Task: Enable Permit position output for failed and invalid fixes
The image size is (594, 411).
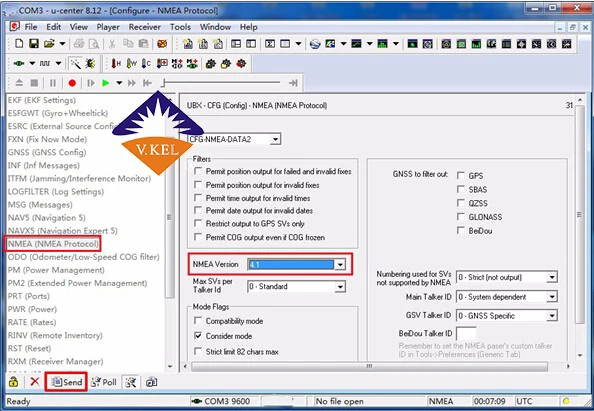Action: pyautogui.click(x=198, y=171)
